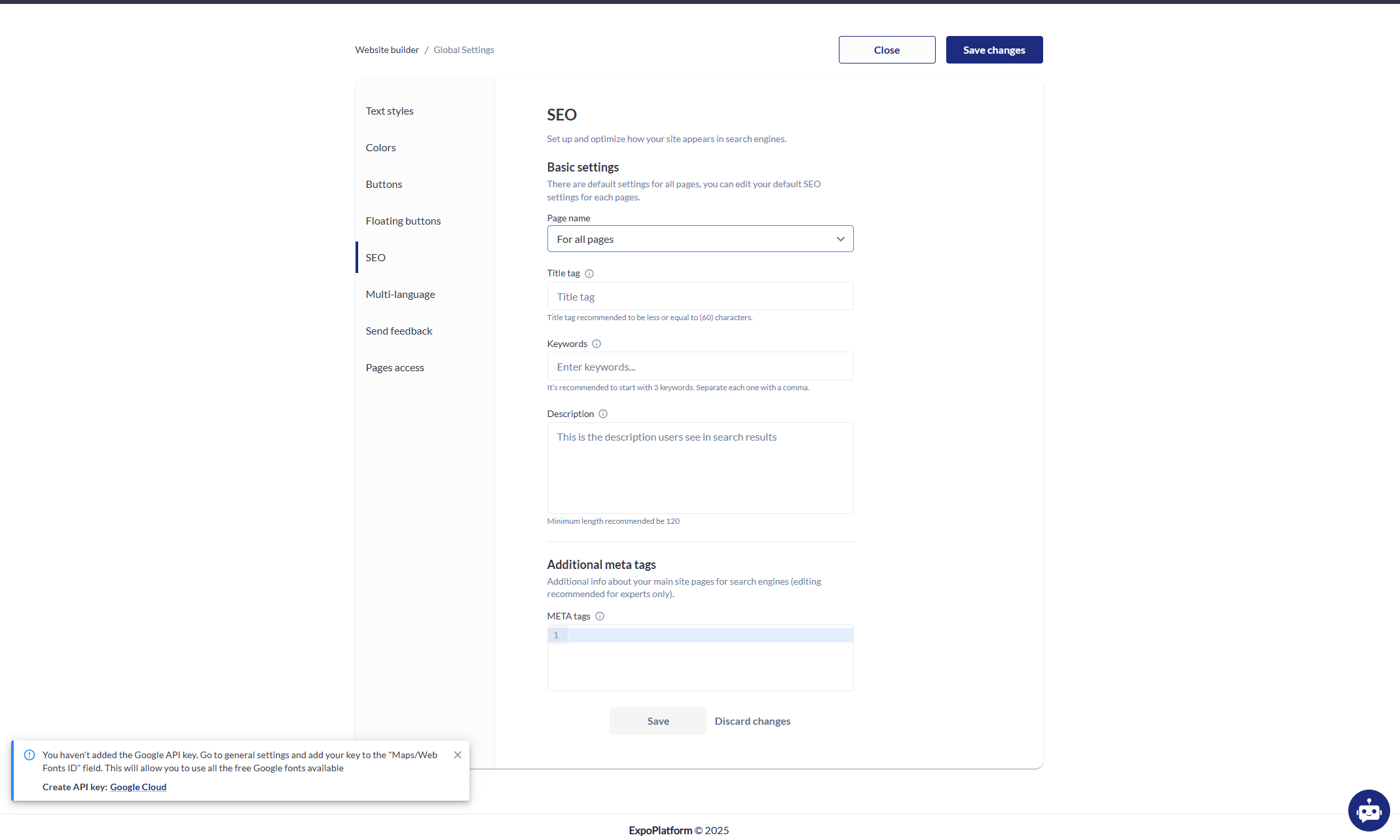Click the META tags info icon
Viewport: 1400px width, 840px height.
(x=599, y=616)
